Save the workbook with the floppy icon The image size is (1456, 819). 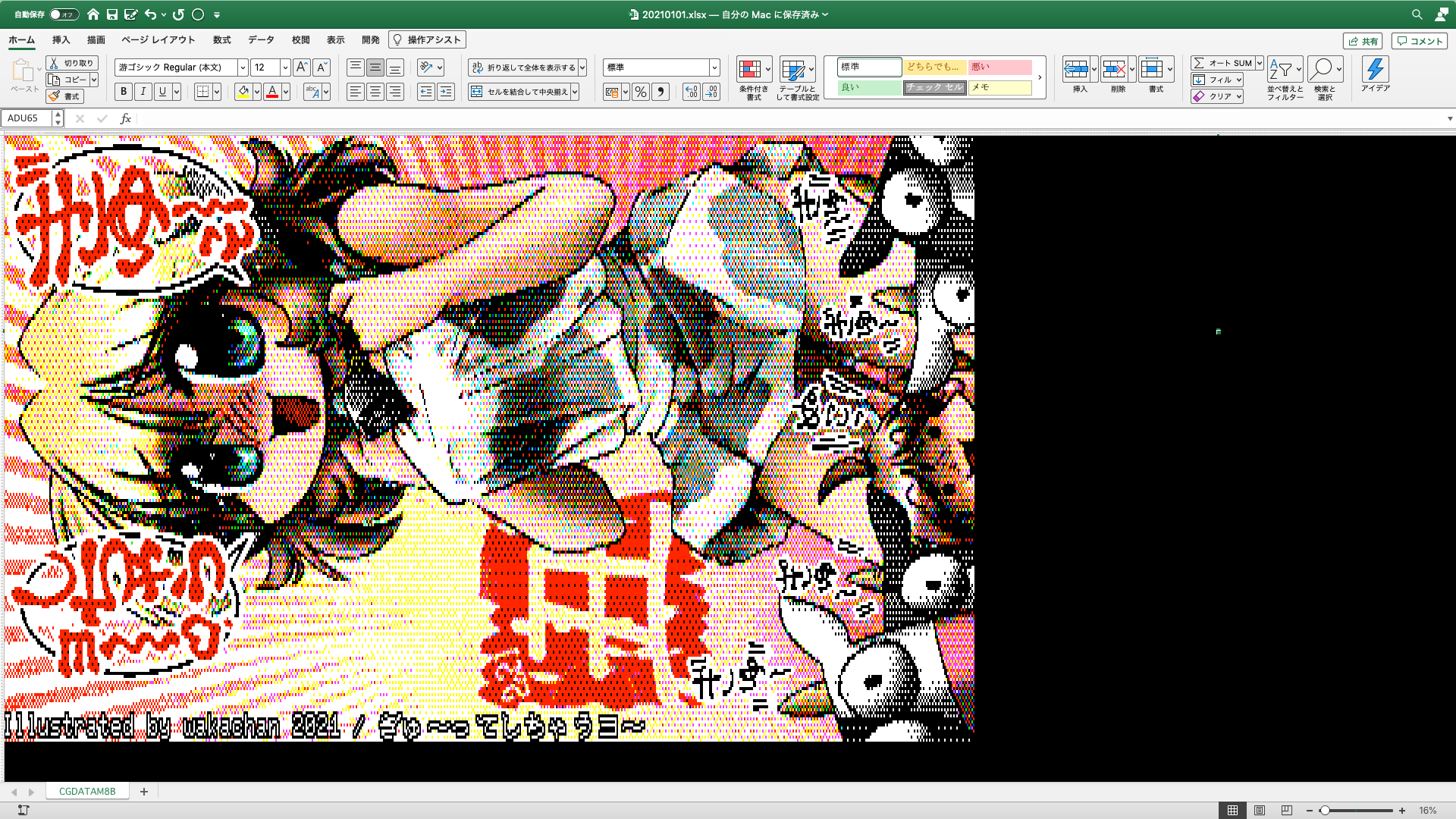[112, 14]
